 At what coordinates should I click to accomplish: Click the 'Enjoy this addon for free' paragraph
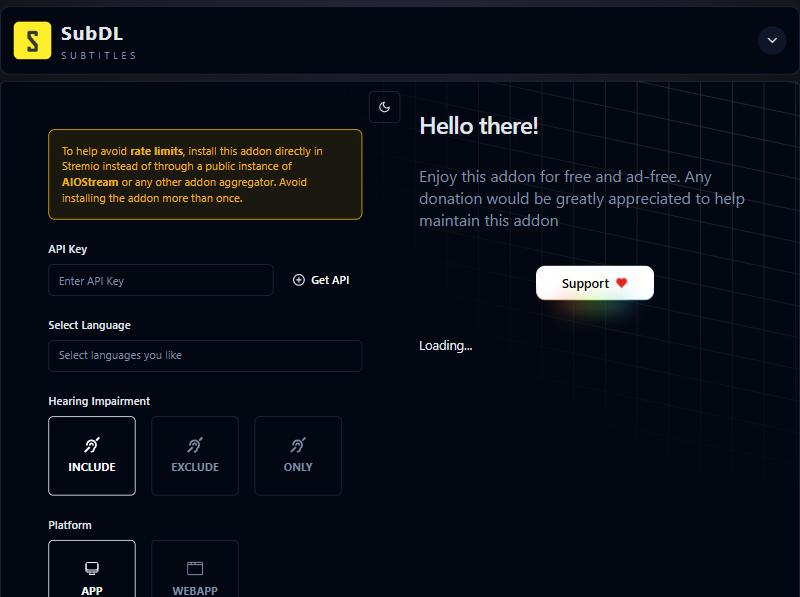[582, 198]
